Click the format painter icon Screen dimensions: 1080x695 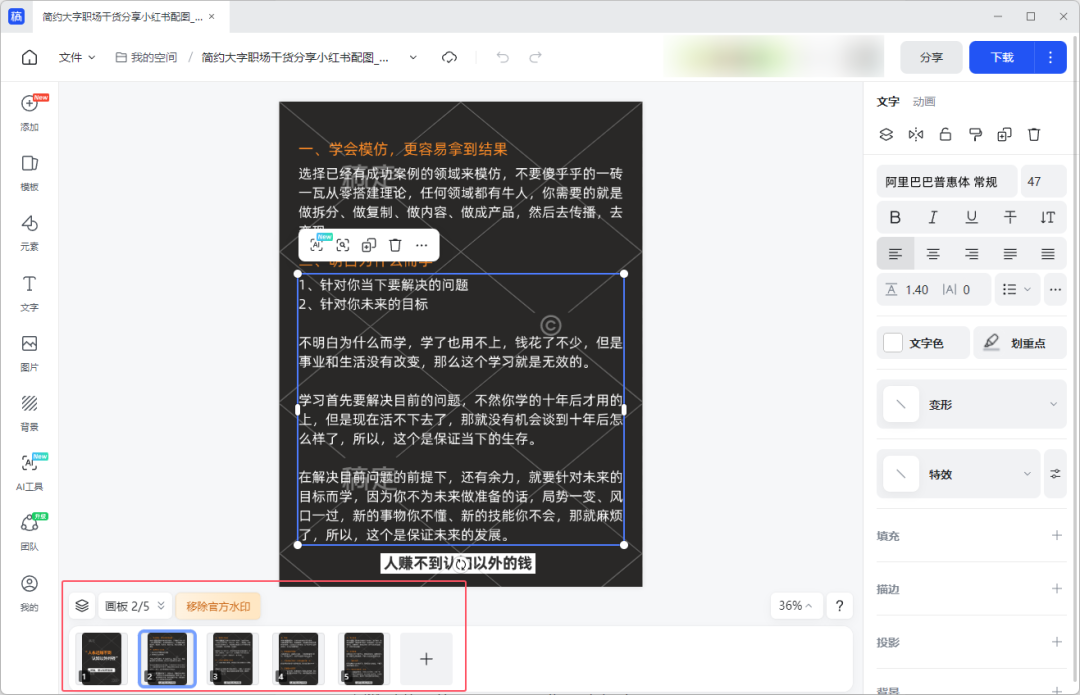[975, 134]
